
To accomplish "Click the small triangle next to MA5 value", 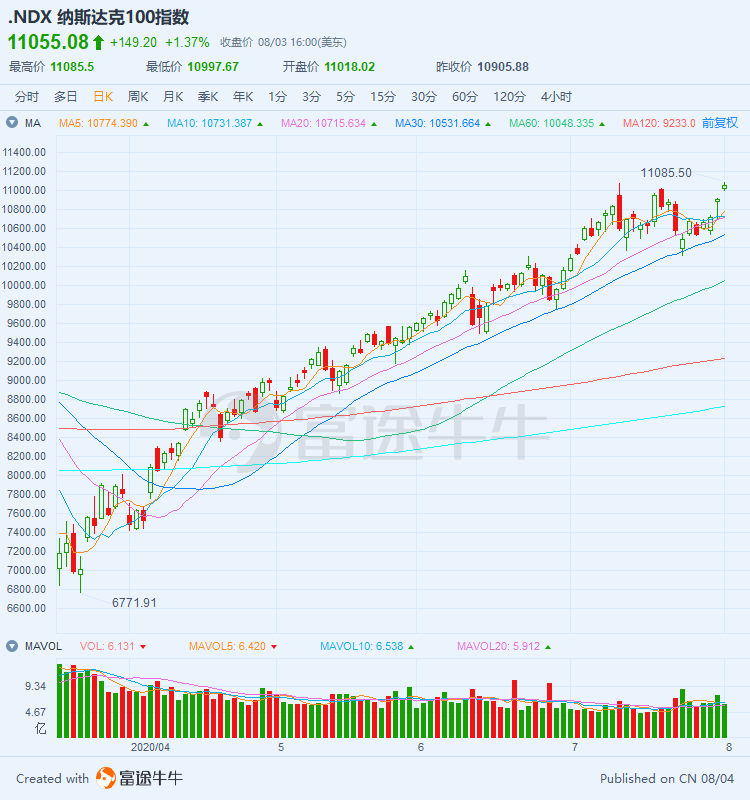I will [146, 124].
